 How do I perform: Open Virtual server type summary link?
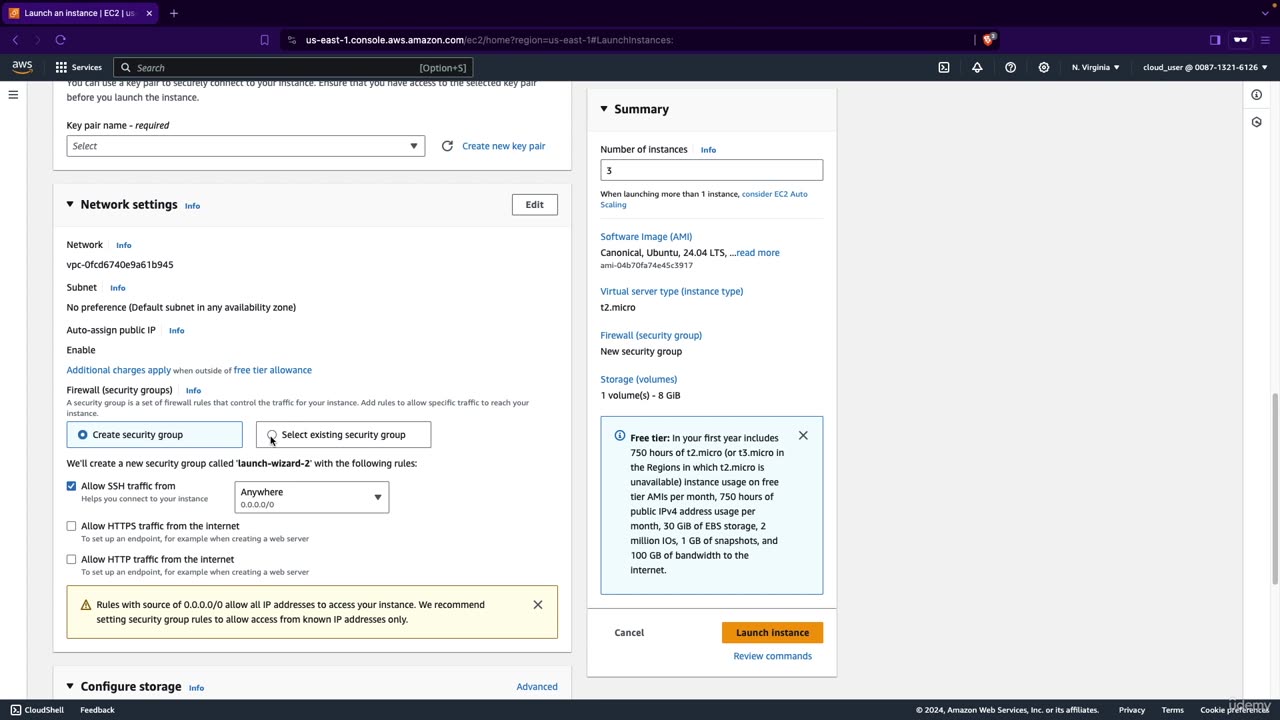[x=672, y=292]
